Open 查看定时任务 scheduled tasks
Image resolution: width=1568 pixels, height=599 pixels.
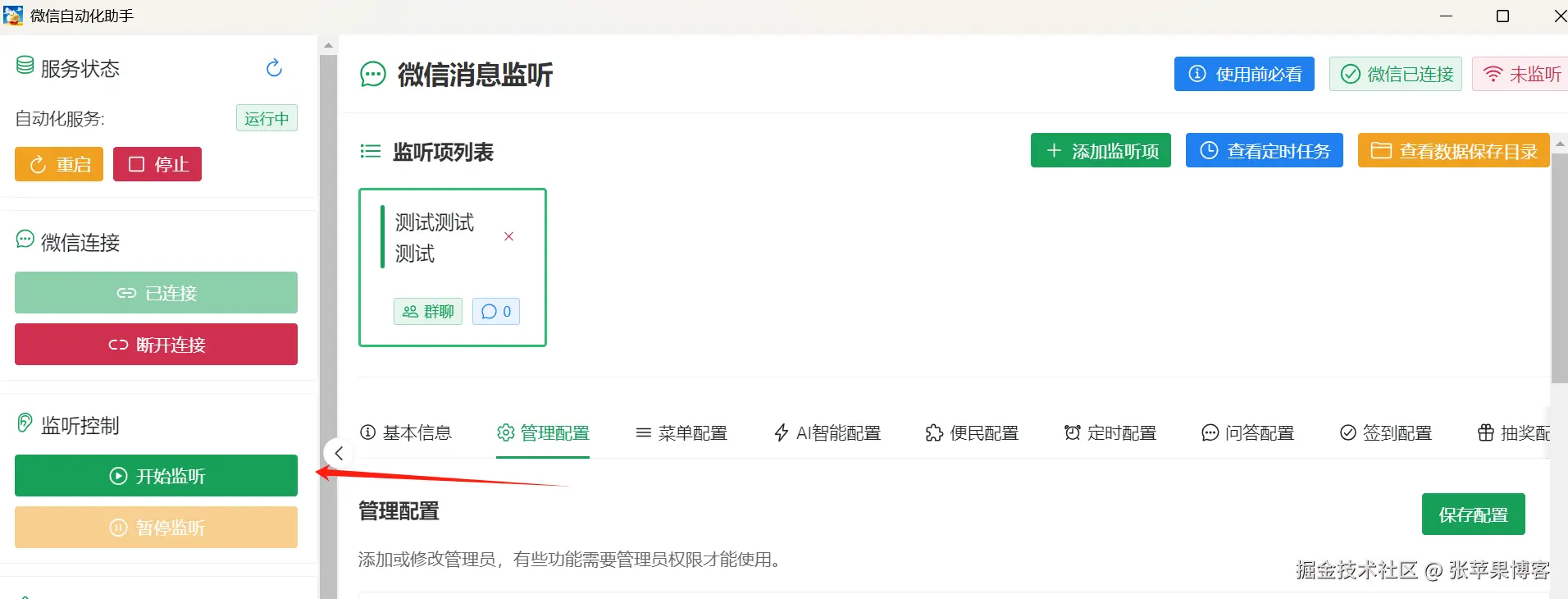[1264, 151]
